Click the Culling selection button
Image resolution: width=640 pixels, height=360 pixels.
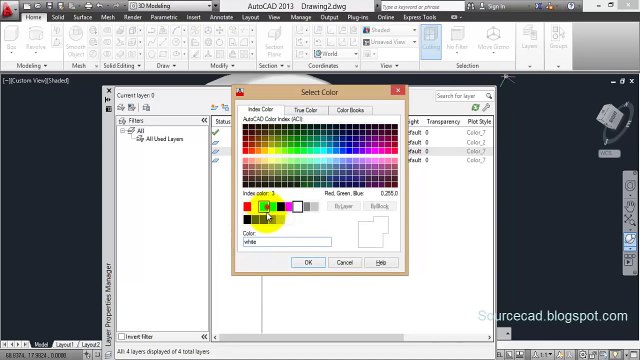[x=431, y=41]
